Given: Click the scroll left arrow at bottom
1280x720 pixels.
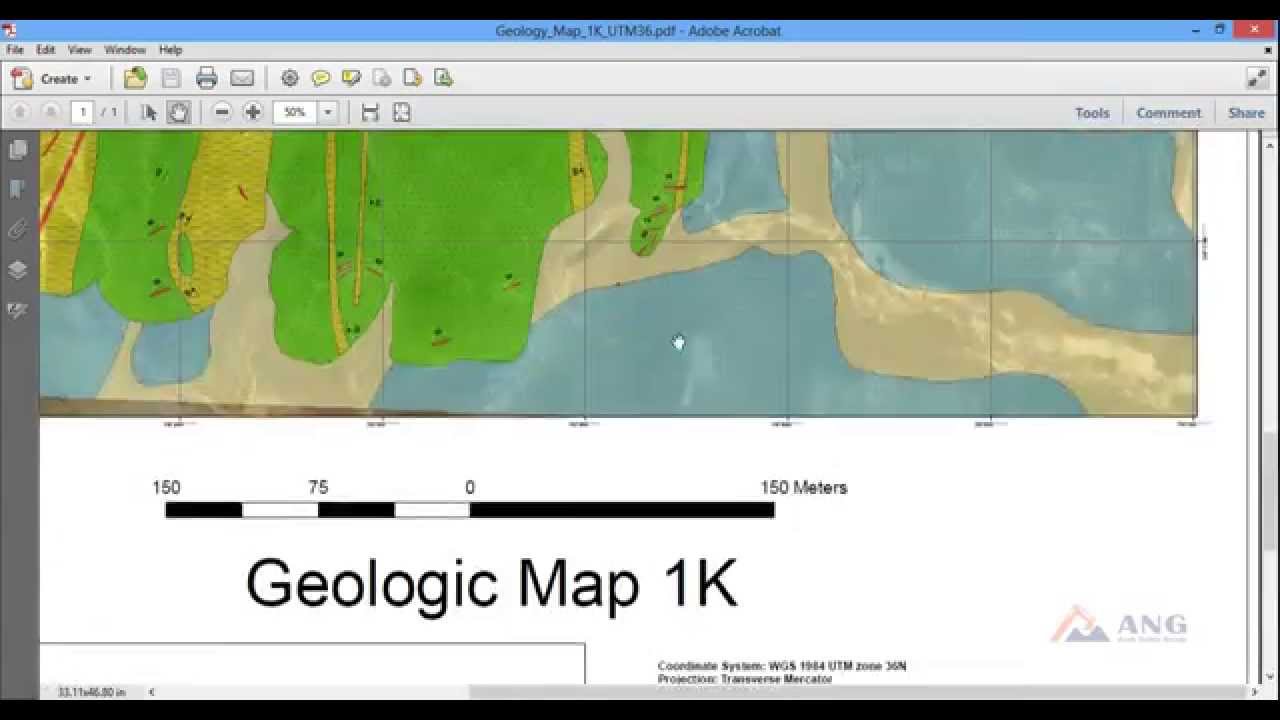Looking at the screenshot, I should (152, 691).
